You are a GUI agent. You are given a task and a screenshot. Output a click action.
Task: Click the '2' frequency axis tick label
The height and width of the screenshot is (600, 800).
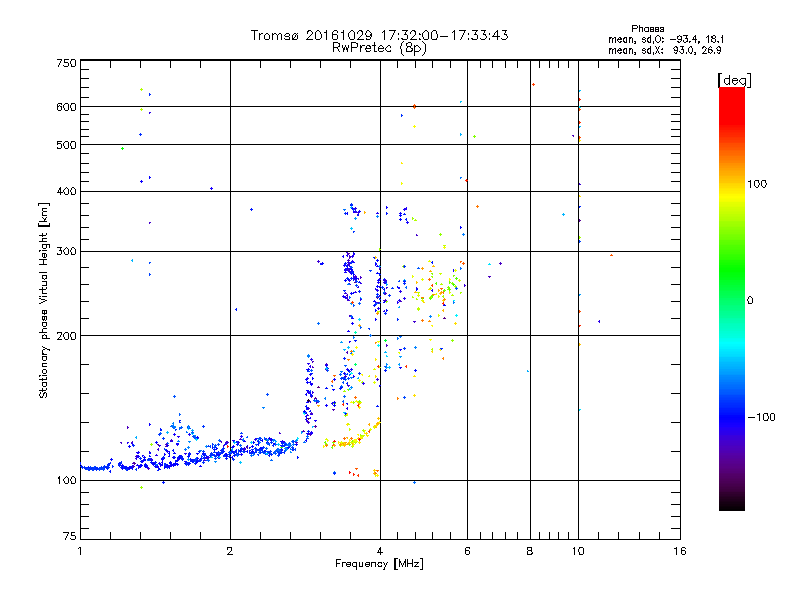coord(230,551)
